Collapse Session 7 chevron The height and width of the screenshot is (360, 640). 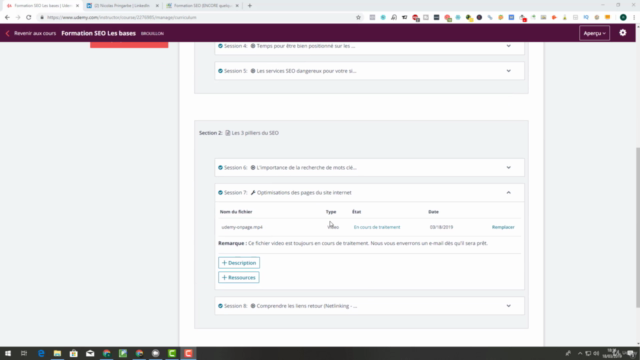(x=509, y=193)
